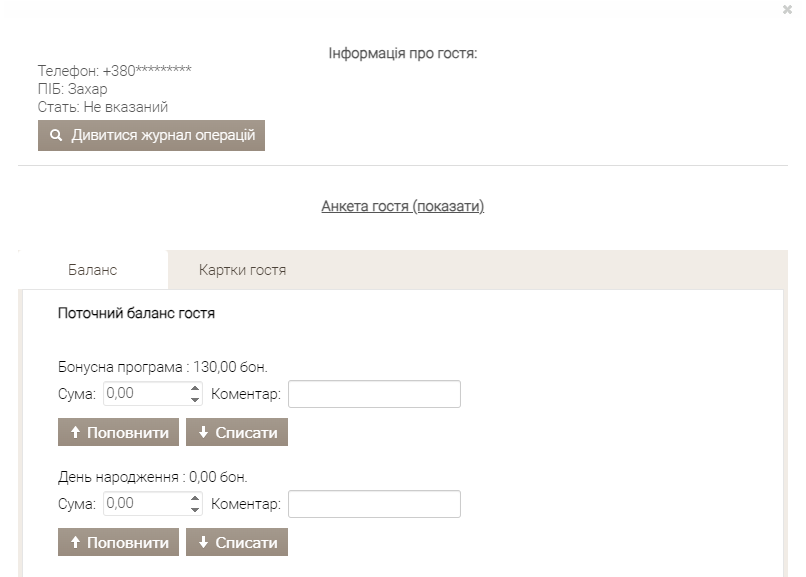Image resolution: width=806 pixels, height=577 pixels.
Task: Open Дивитися журнал операцій
Action: pos(151,136)
